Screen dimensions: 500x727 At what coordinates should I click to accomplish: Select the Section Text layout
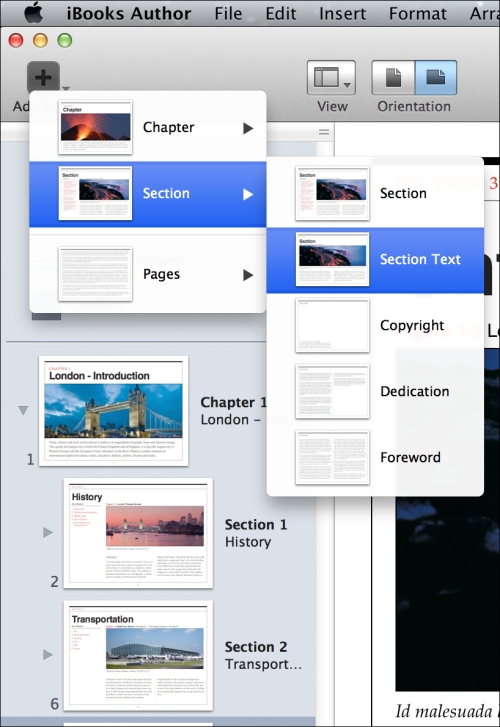click(375, 260)
